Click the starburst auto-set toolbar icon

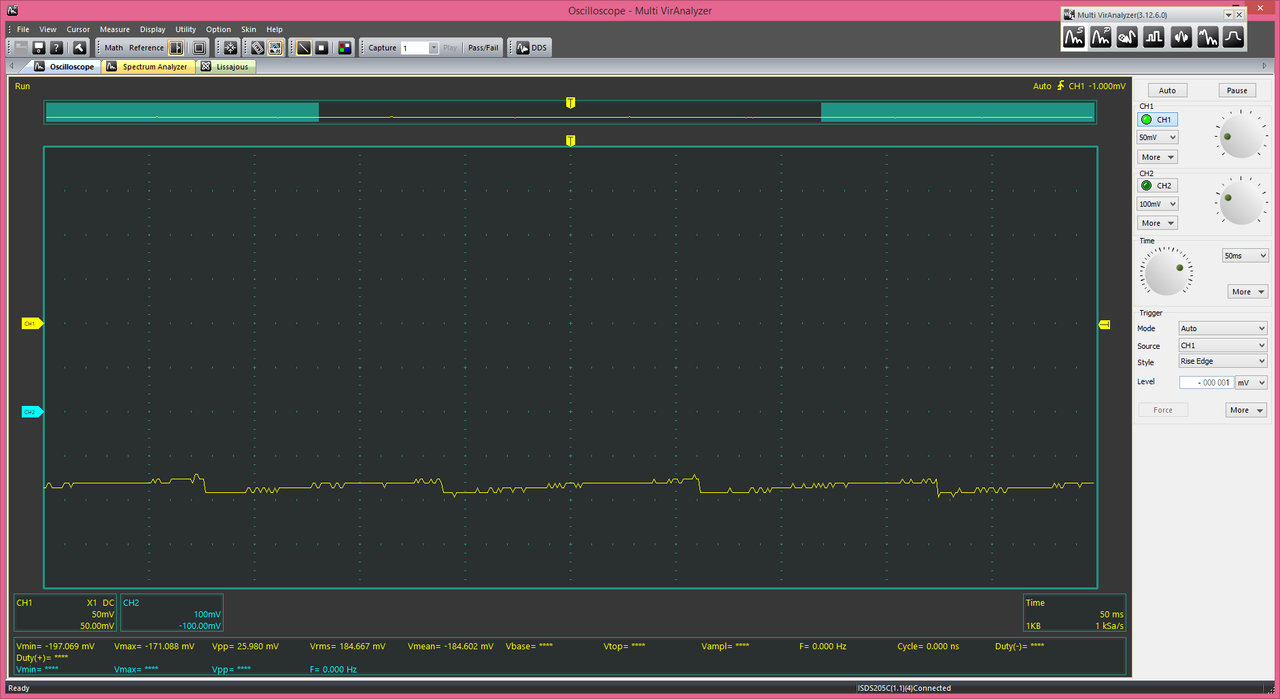230,47
